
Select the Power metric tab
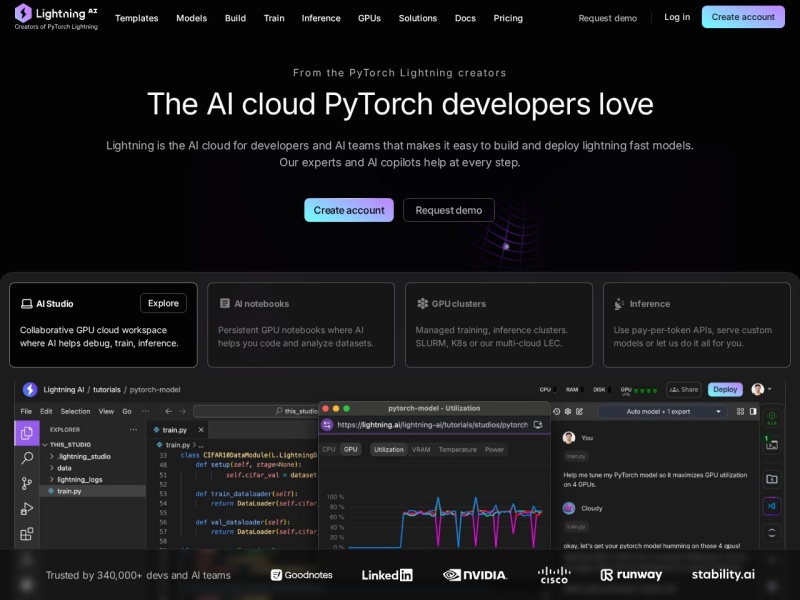pyautogui.click(x=494, y=449)
